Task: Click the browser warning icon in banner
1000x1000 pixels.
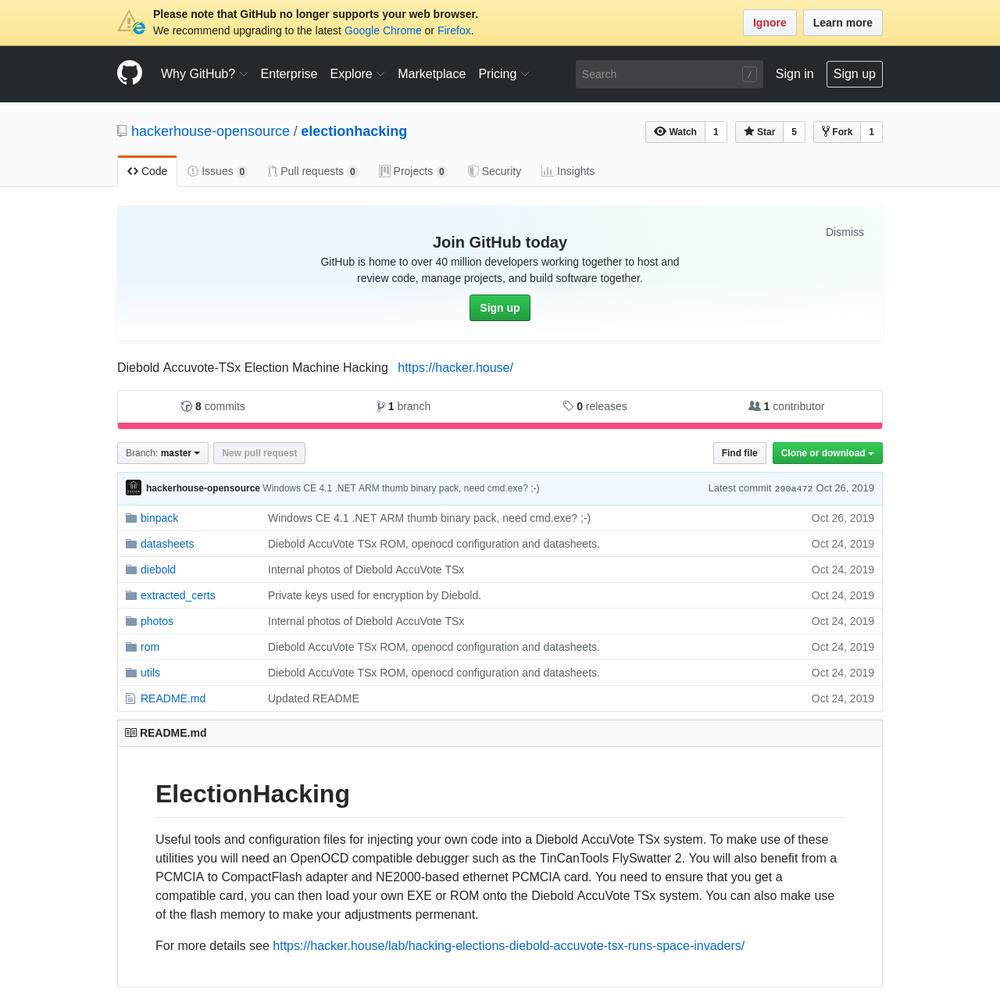Action: pyautogui.click(x=131, y=22)
